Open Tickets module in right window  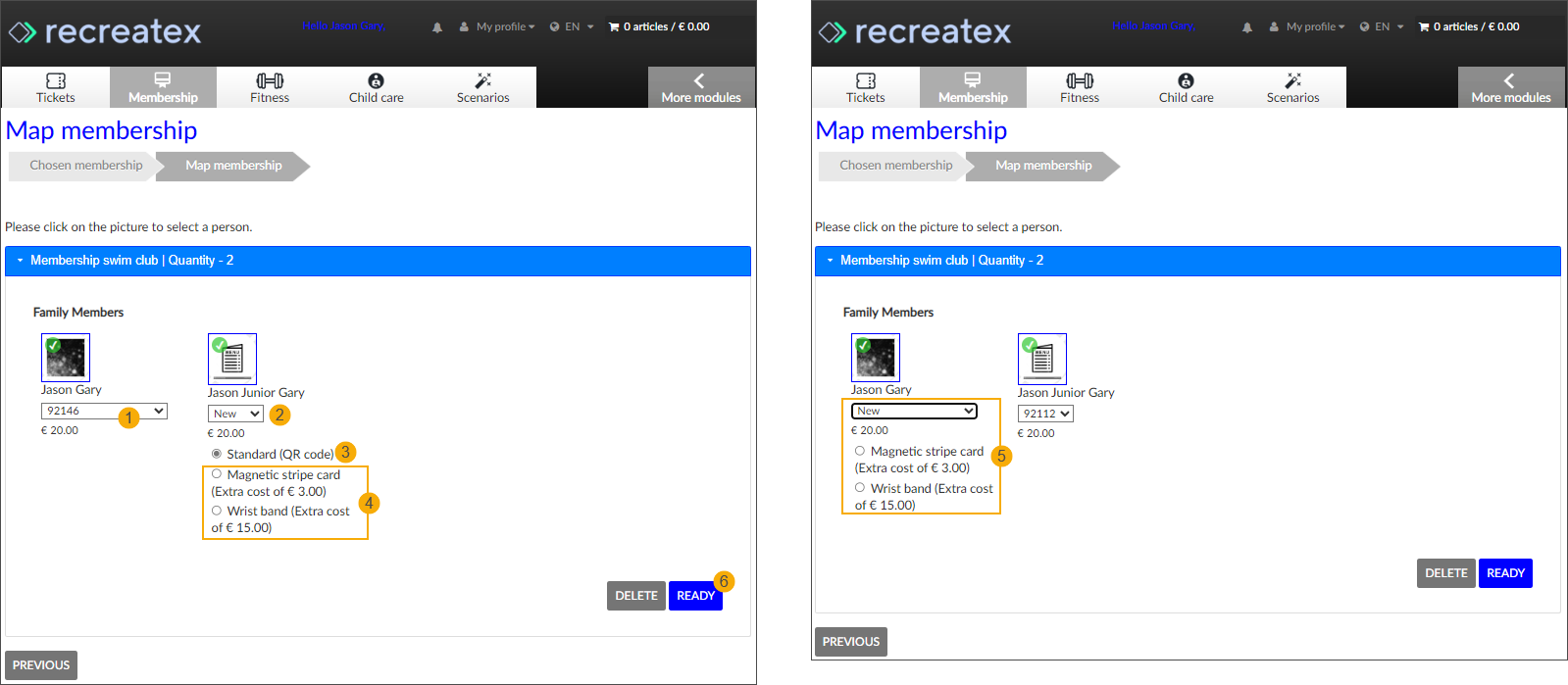866,87
